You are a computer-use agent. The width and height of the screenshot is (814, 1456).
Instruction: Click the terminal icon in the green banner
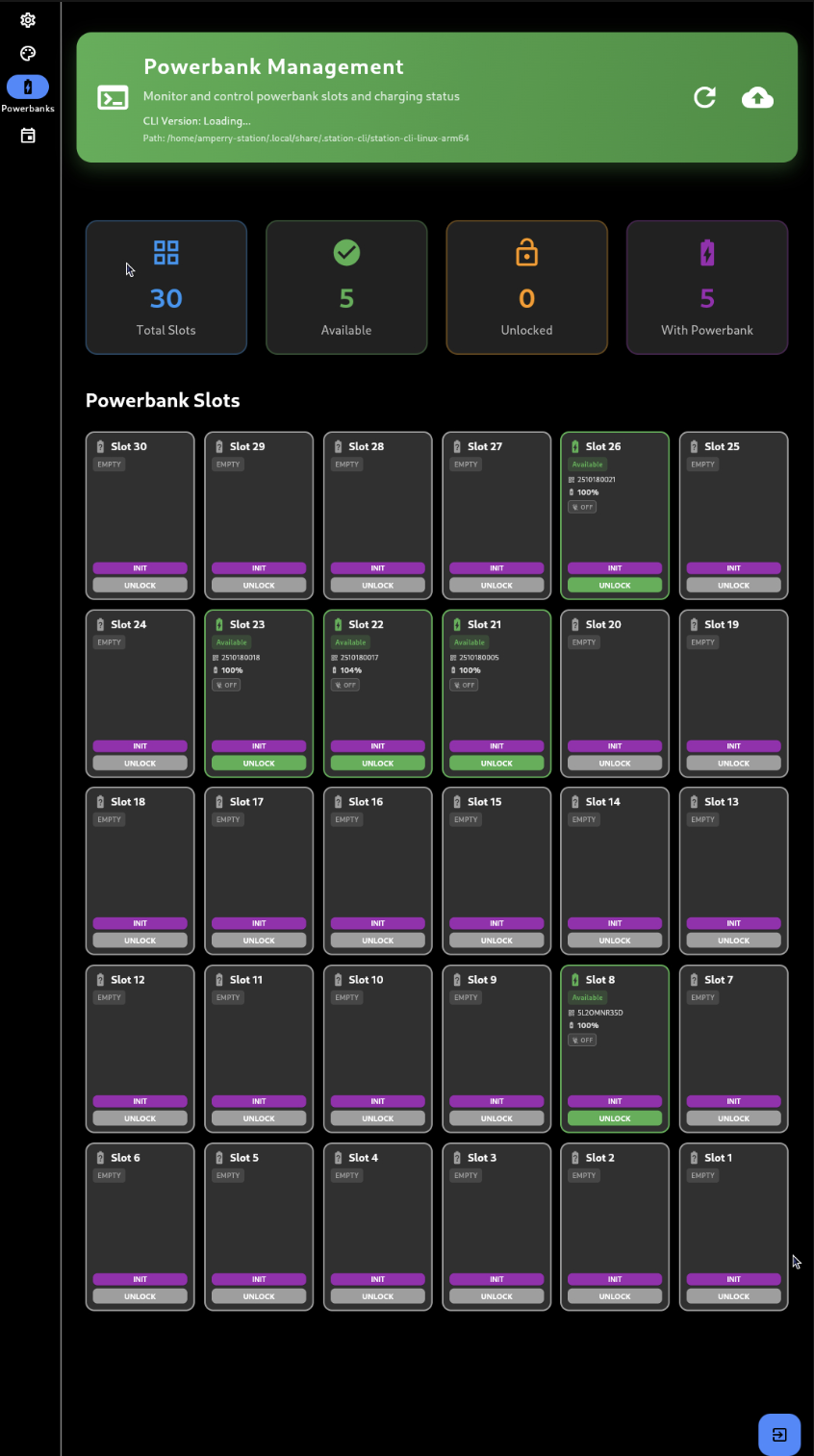click(113, 97)
